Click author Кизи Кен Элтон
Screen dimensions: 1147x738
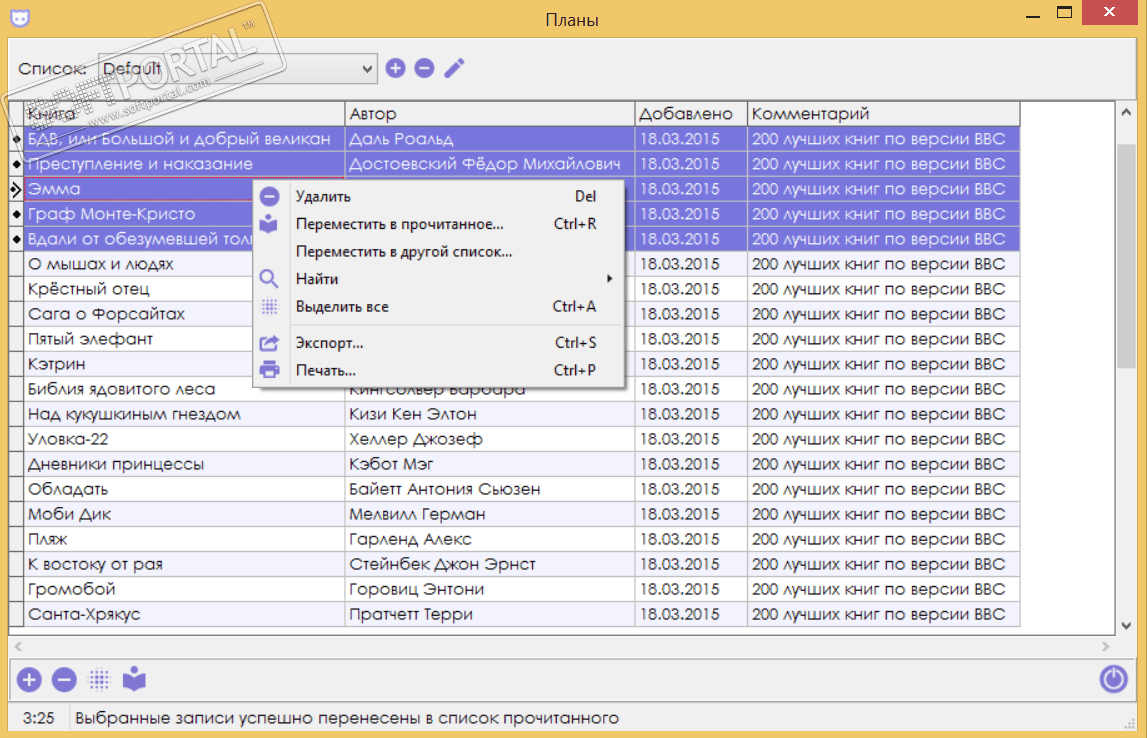pos(489,414)
